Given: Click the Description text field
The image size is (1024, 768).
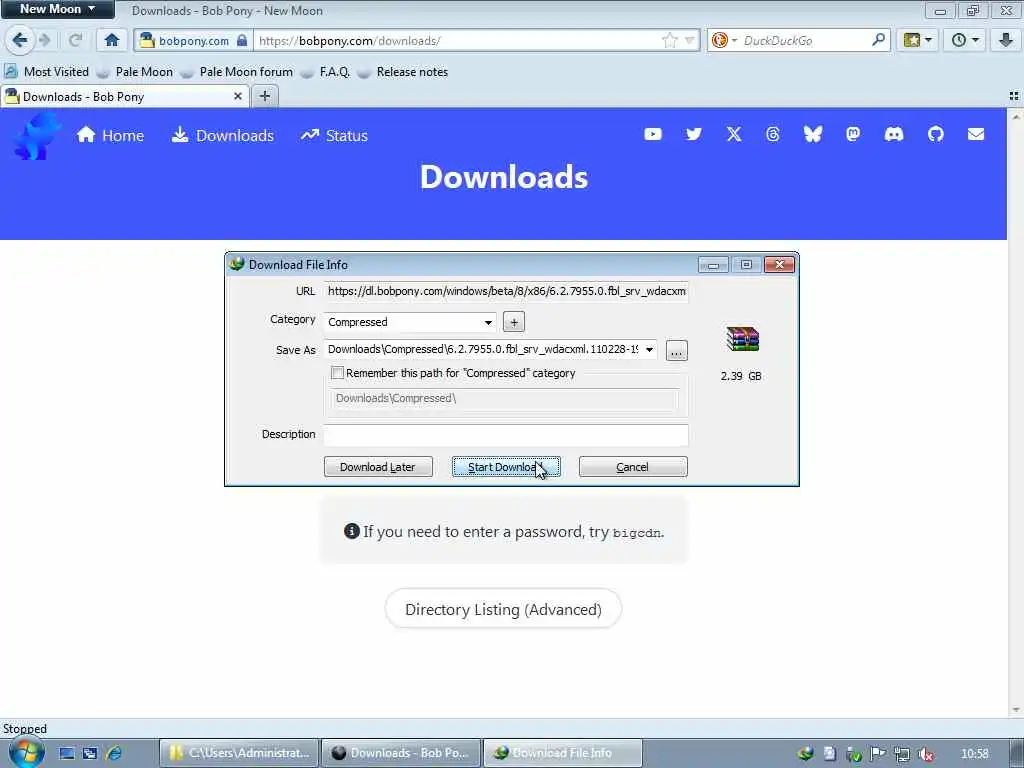Looking at the screenshot, I should click(x=506, y=435).
